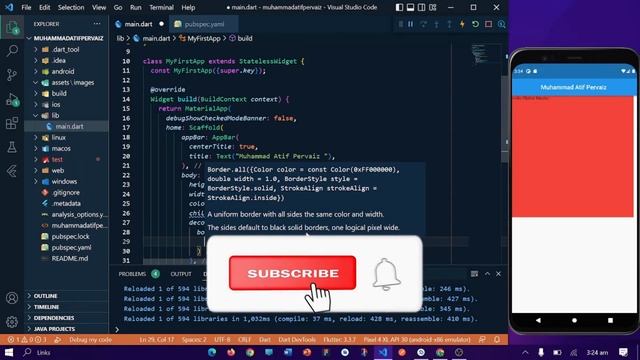Open README.md in the explorer tree

point(69,259)
